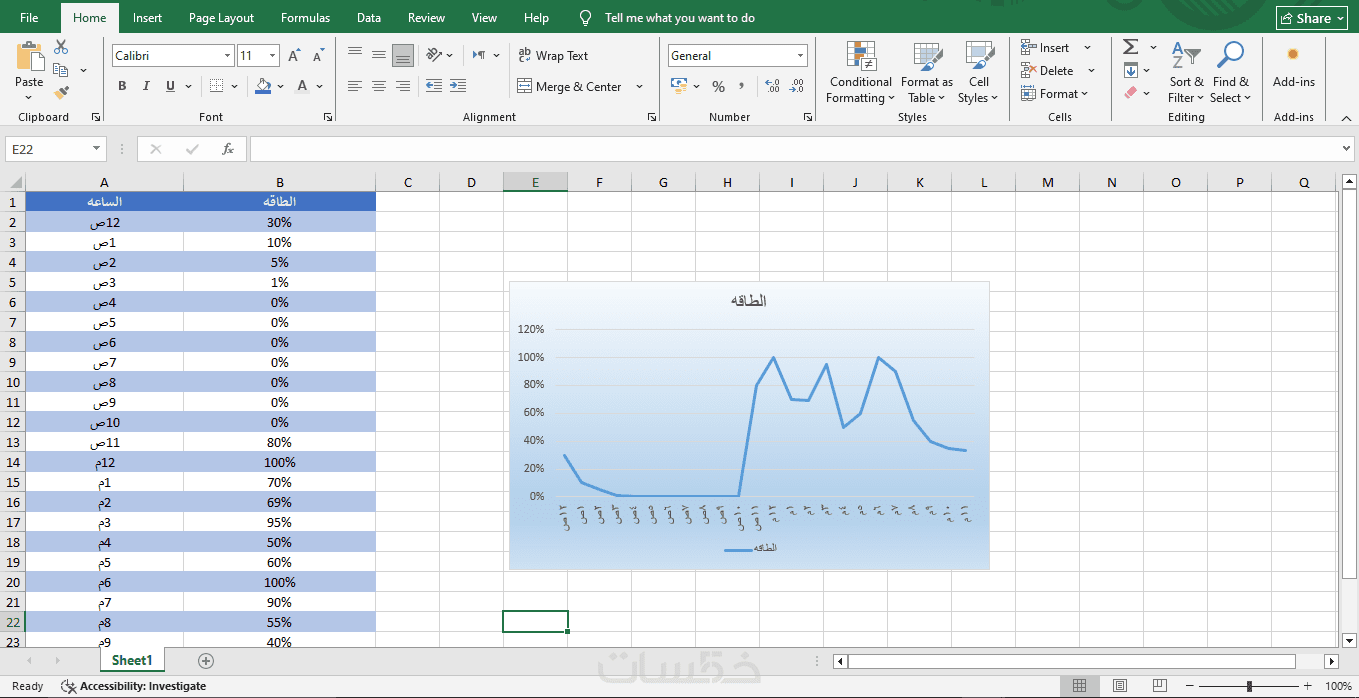
Task: Expand the General number format dropdown
Action: coord(801,56)
